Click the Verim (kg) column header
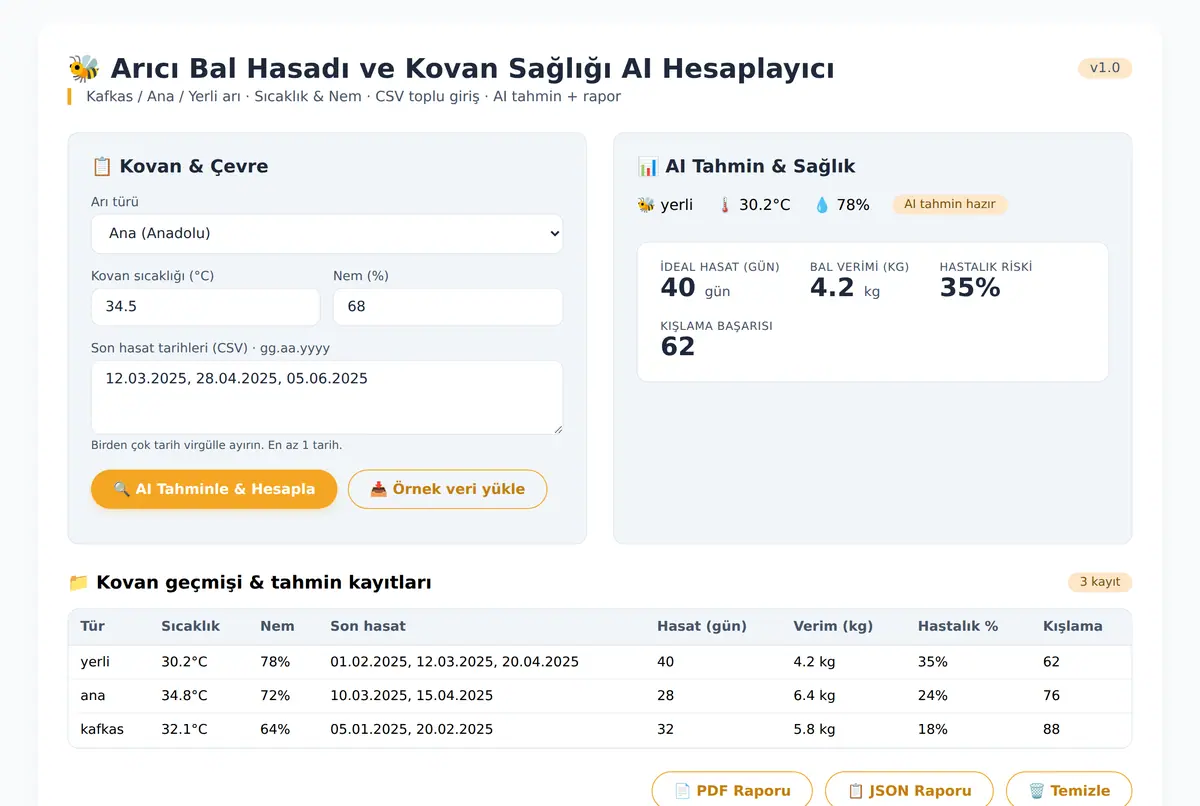1200x806 pixels. [x=833, y=626]
